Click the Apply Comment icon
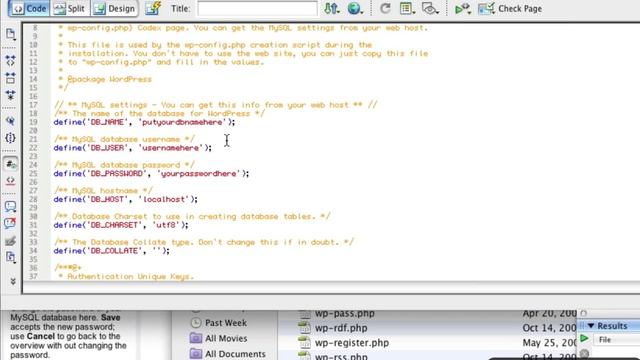 11,207
